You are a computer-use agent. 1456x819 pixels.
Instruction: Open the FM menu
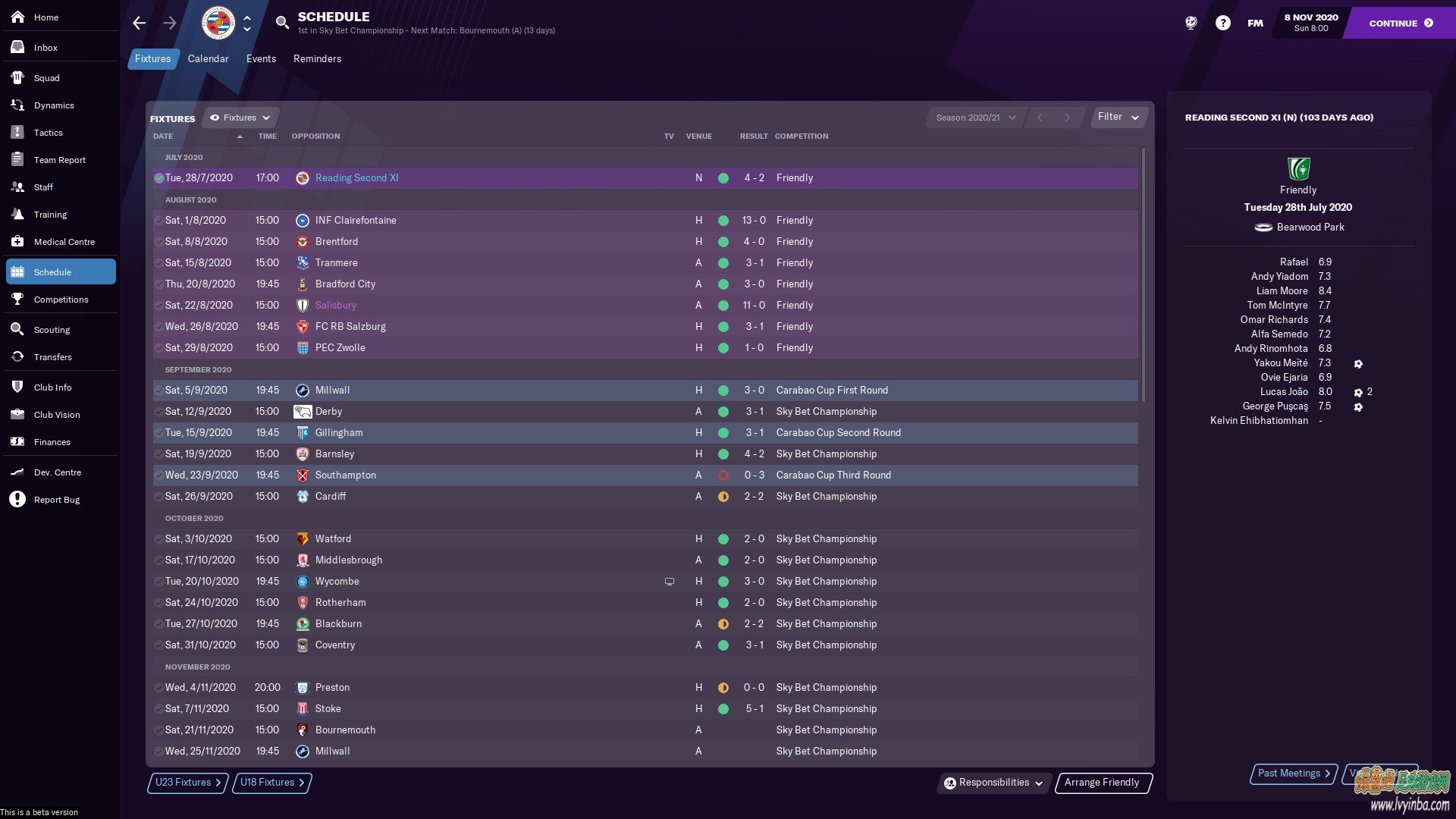(1255, 23)
